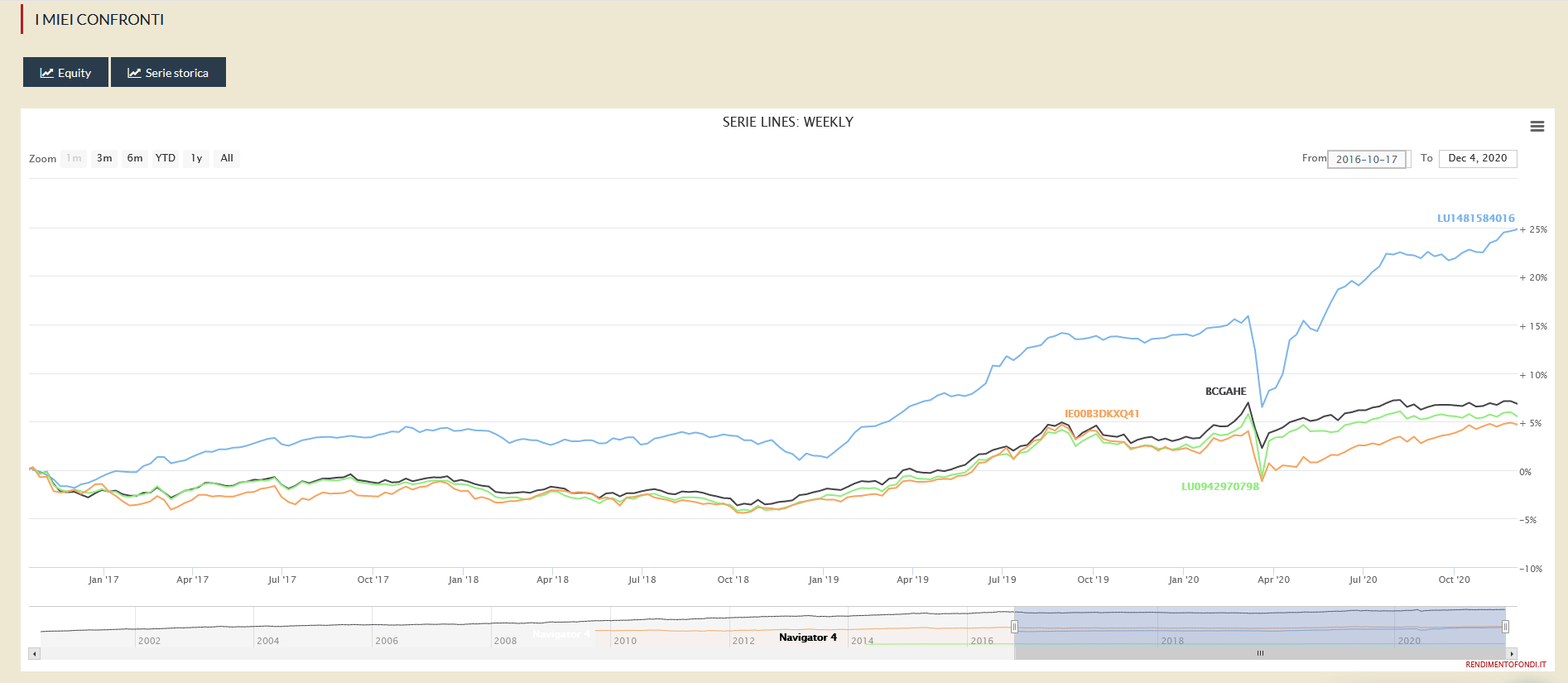Image resolution: width=1568 pixels, height=683 pixels.
Task: Click the LU1481584016 series label
Action: (x=1475, y=219)
